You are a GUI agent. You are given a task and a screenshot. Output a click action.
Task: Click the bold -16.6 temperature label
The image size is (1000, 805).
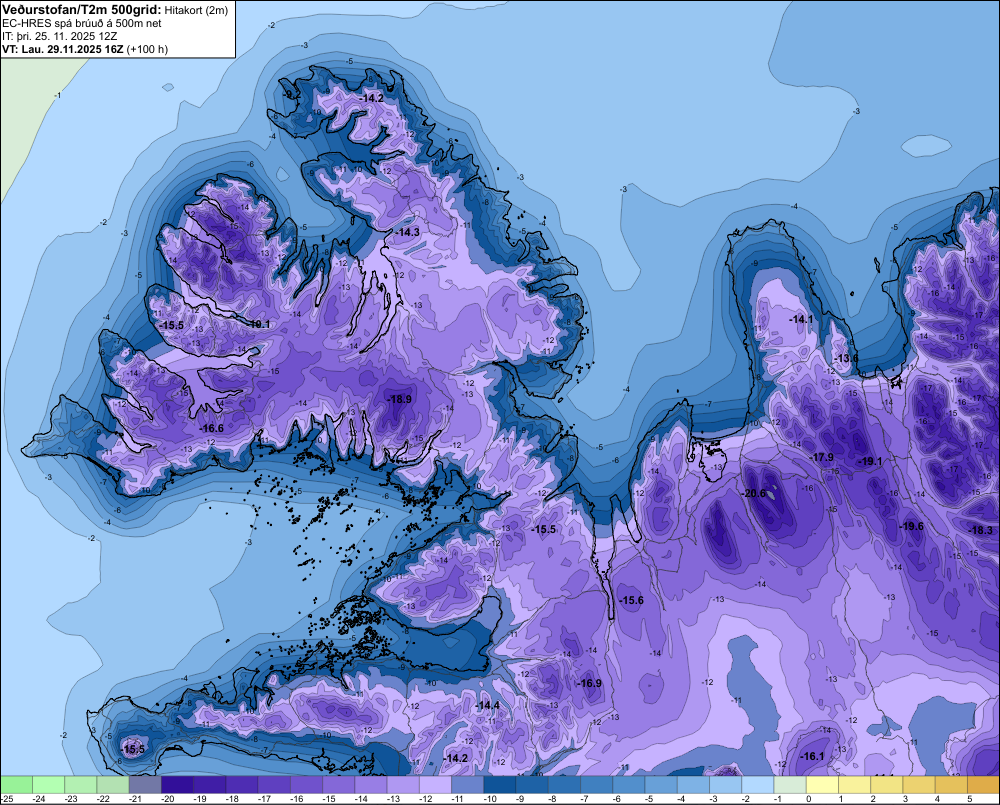(211, 428)
